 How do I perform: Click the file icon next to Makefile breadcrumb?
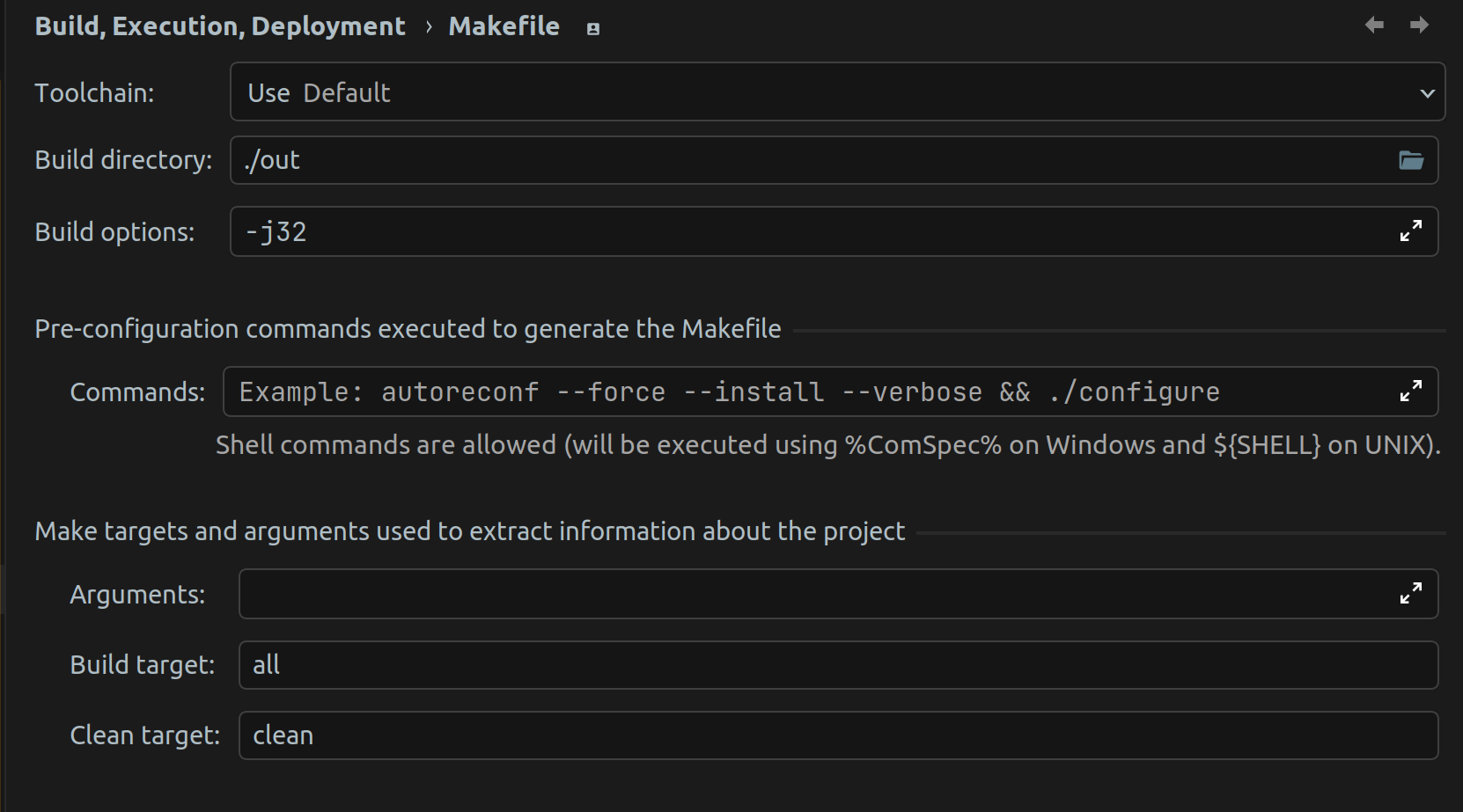coord(592,27)
